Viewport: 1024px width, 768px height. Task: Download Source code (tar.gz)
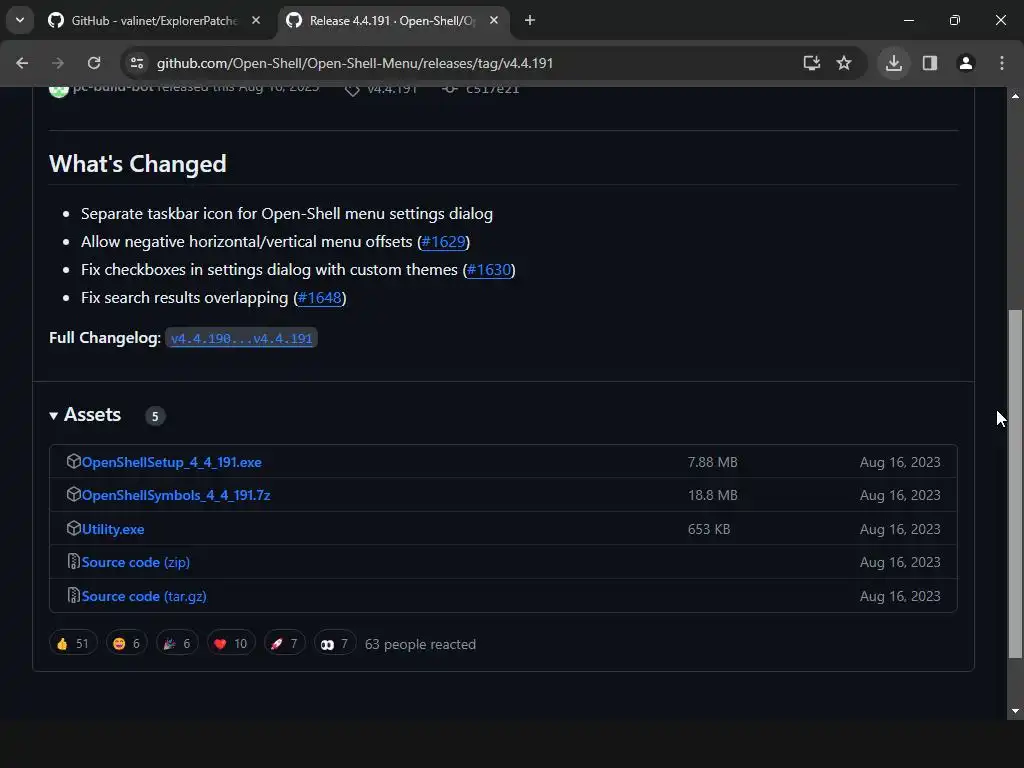(x=144, y=596)
